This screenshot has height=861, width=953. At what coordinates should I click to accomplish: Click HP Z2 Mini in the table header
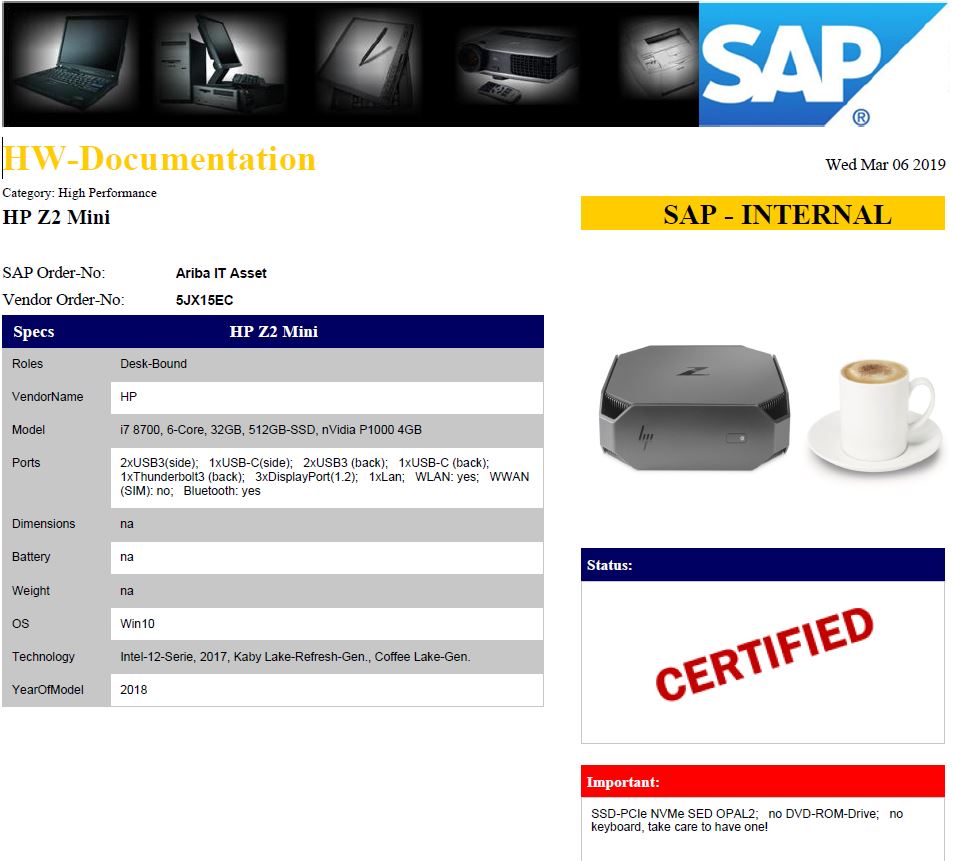[x=274, y=332]
